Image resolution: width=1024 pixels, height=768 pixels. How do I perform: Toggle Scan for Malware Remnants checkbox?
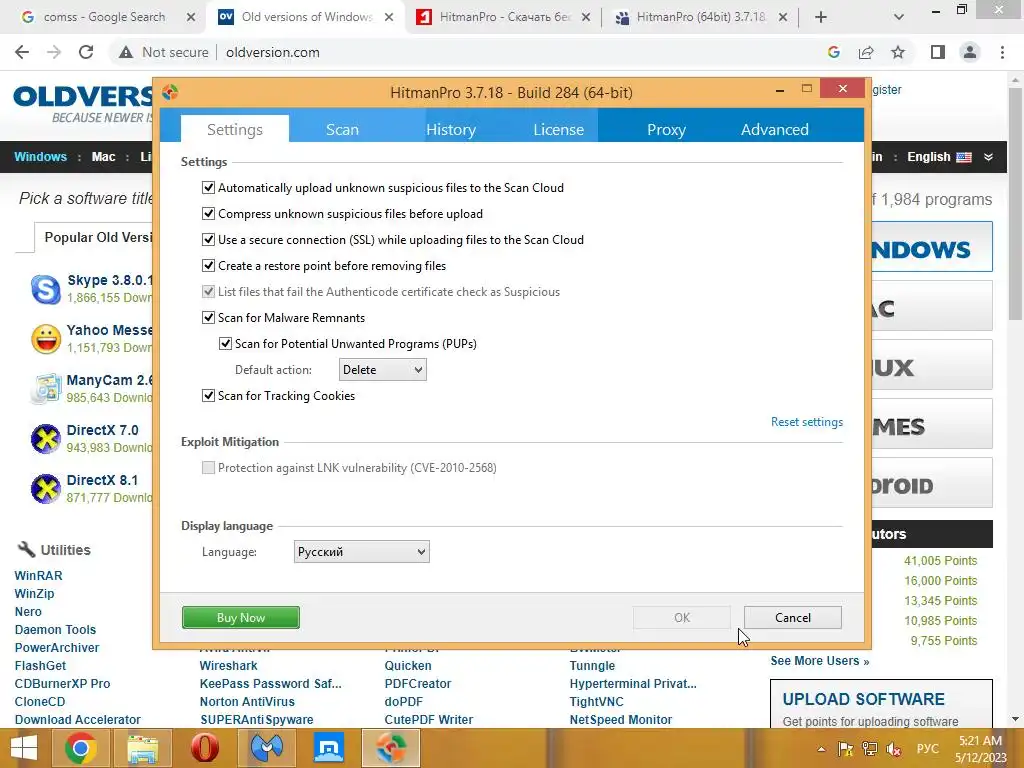click(x=208, y=317)
